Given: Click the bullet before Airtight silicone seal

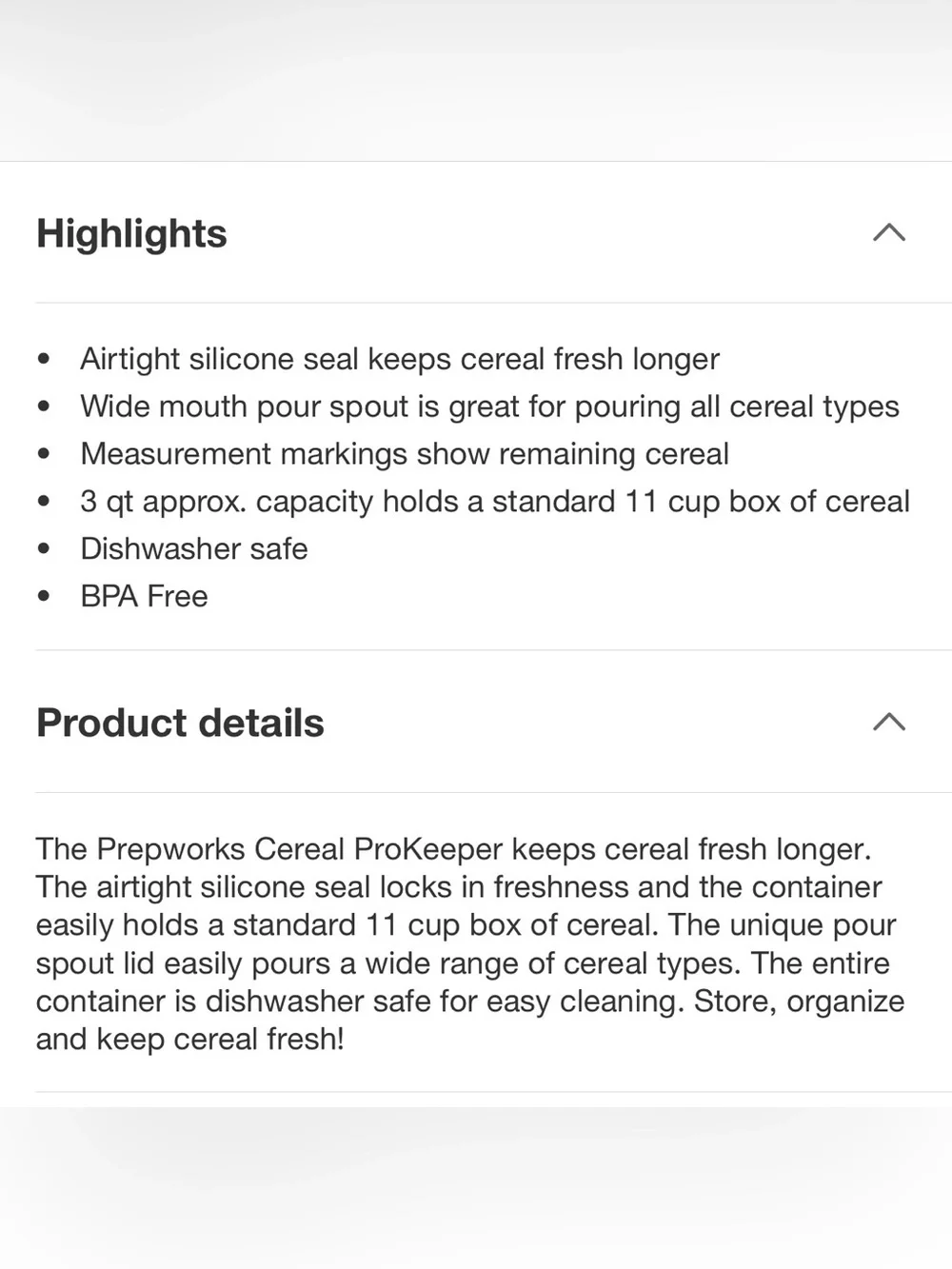Looking at the screenshot, I should 44,359.
